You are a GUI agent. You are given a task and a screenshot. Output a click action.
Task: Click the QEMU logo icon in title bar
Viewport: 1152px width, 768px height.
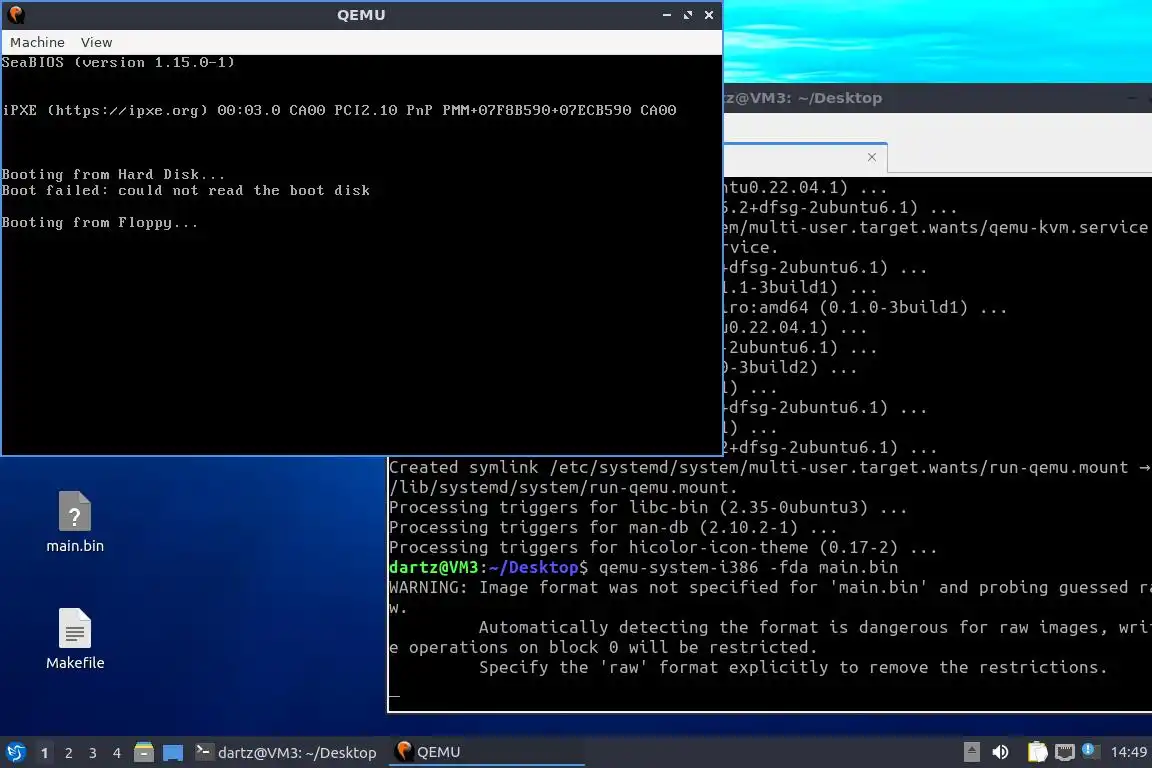15,15
